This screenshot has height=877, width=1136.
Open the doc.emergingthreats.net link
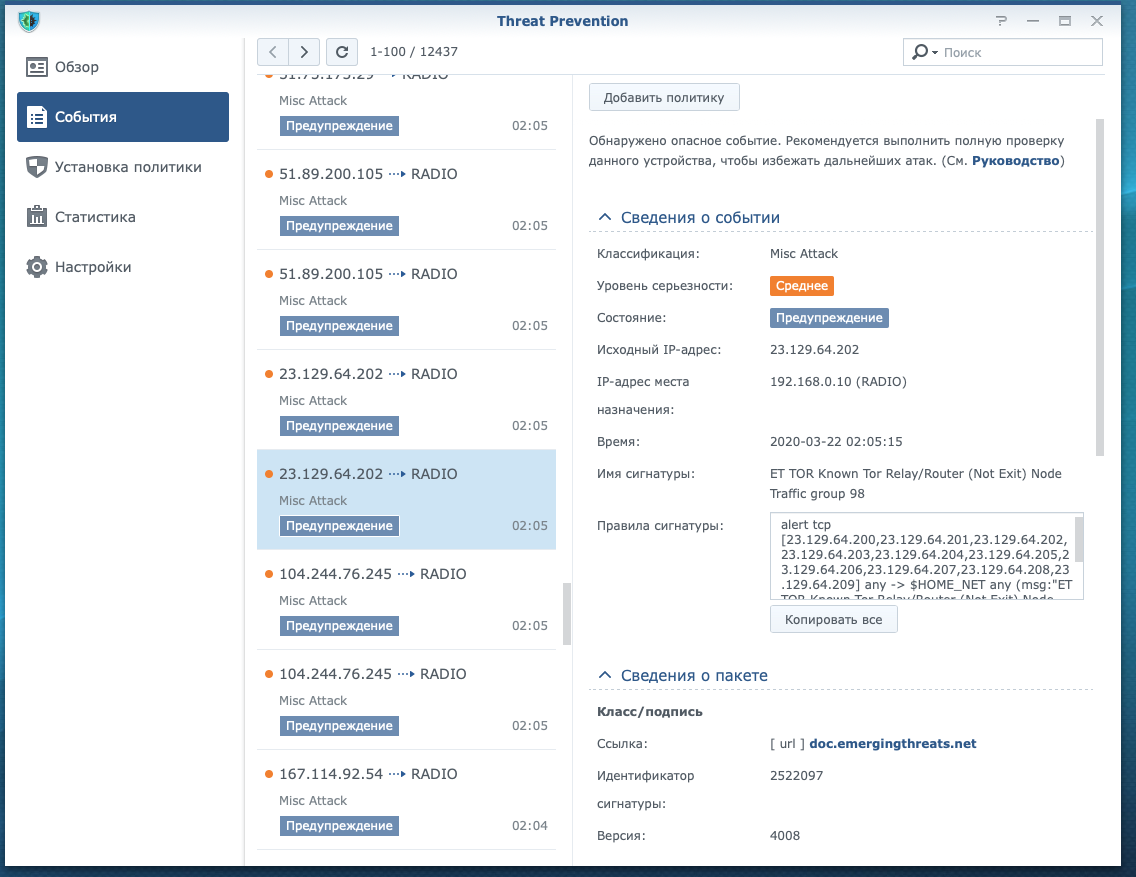[892, 743]
